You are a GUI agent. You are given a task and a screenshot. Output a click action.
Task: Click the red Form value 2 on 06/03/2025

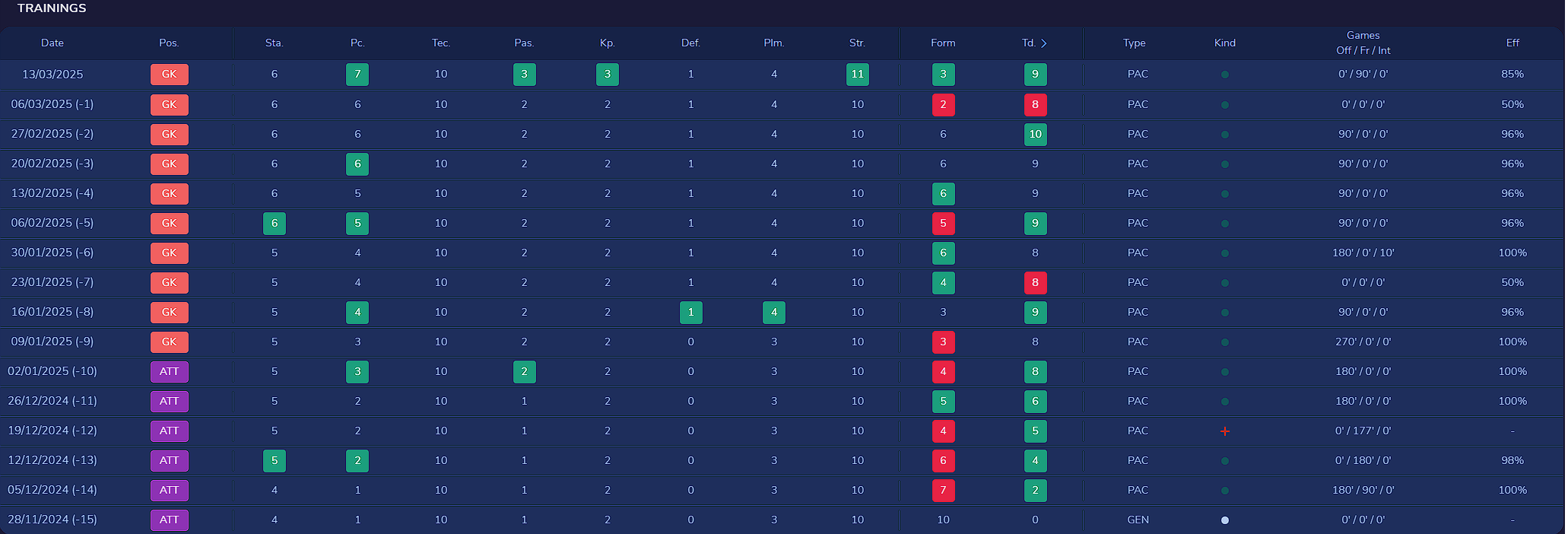click(x=943, y=104)
